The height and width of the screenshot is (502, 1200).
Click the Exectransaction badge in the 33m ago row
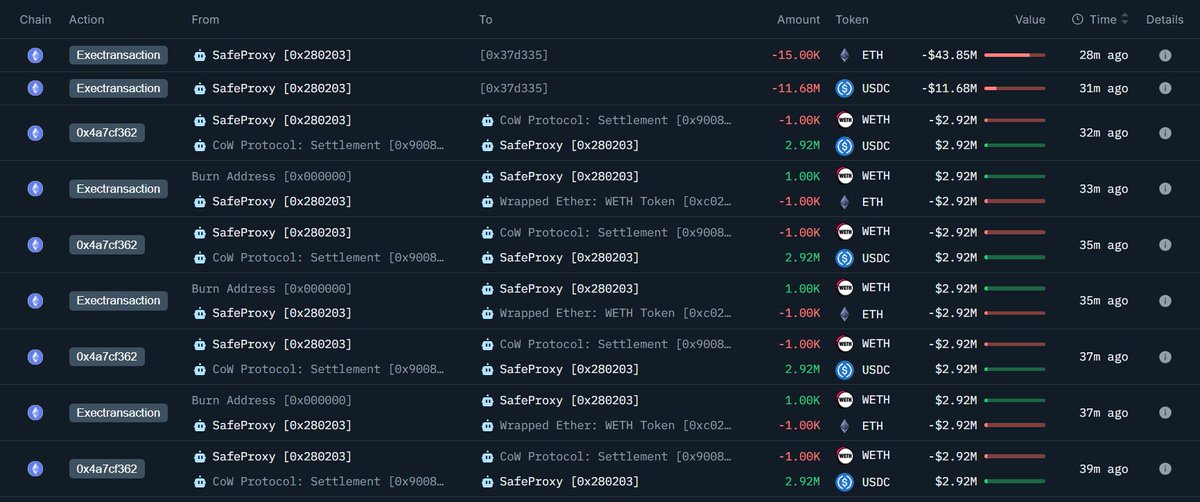pos(117,188)
